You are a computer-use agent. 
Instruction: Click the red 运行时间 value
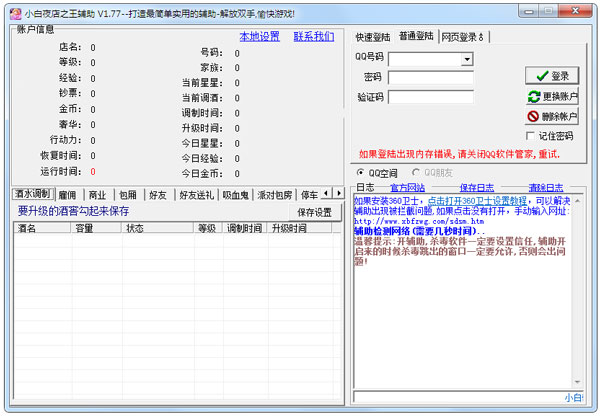[x=93, y=172]
